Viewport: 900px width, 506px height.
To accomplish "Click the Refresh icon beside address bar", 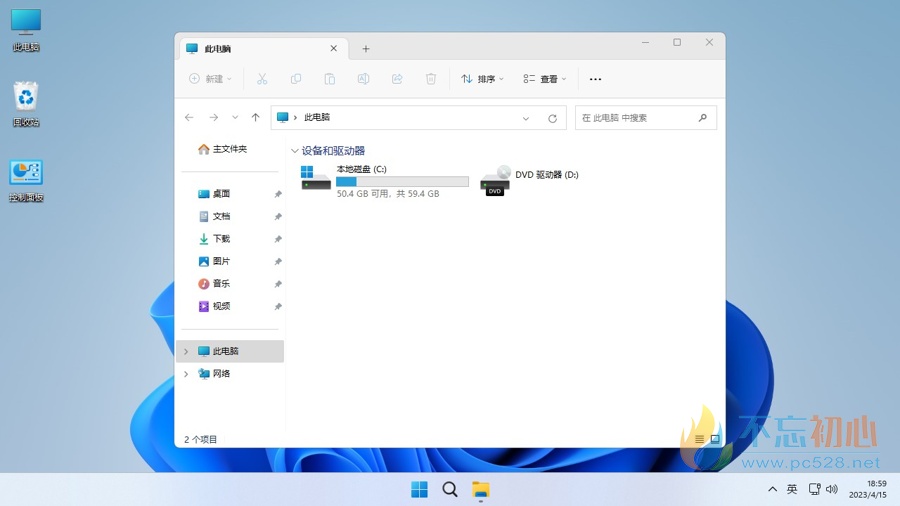I will click(x=552, y=118).
